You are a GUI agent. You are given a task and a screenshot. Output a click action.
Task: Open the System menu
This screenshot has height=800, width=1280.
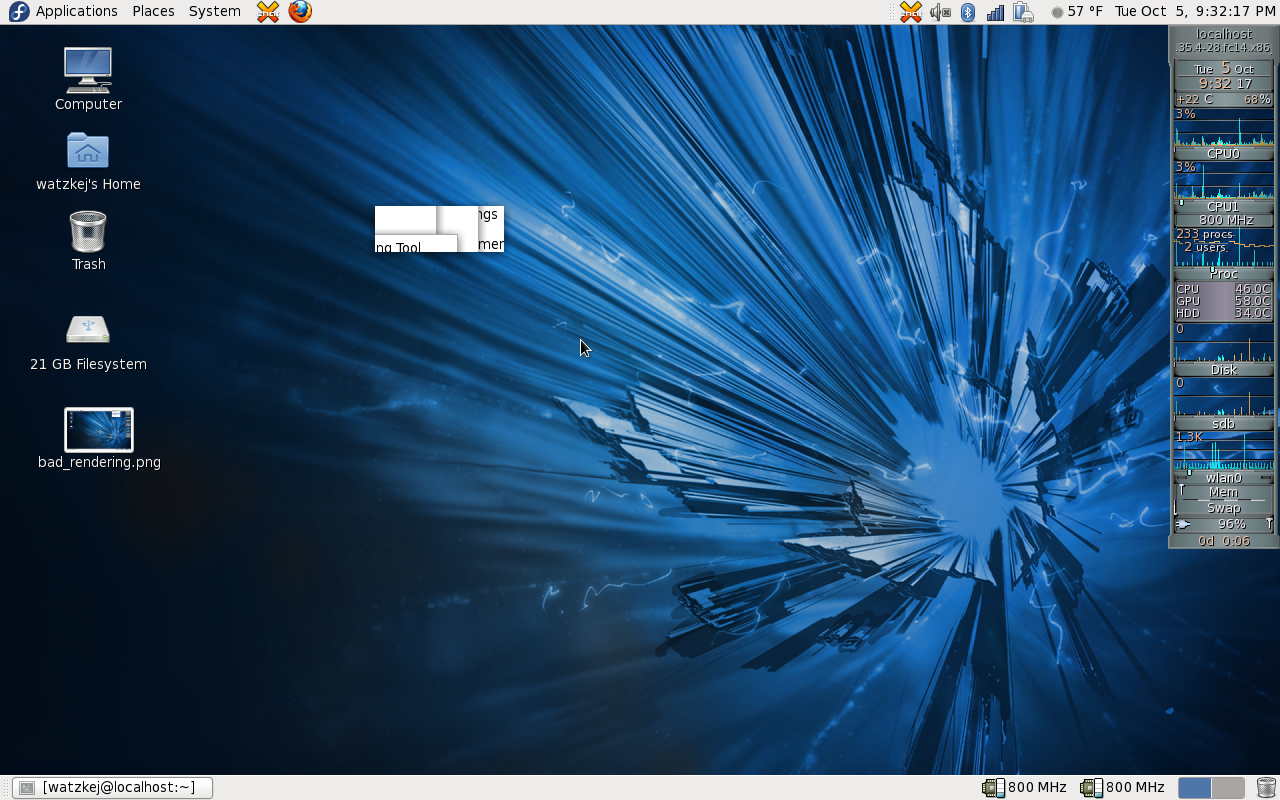tap(214, 11)
